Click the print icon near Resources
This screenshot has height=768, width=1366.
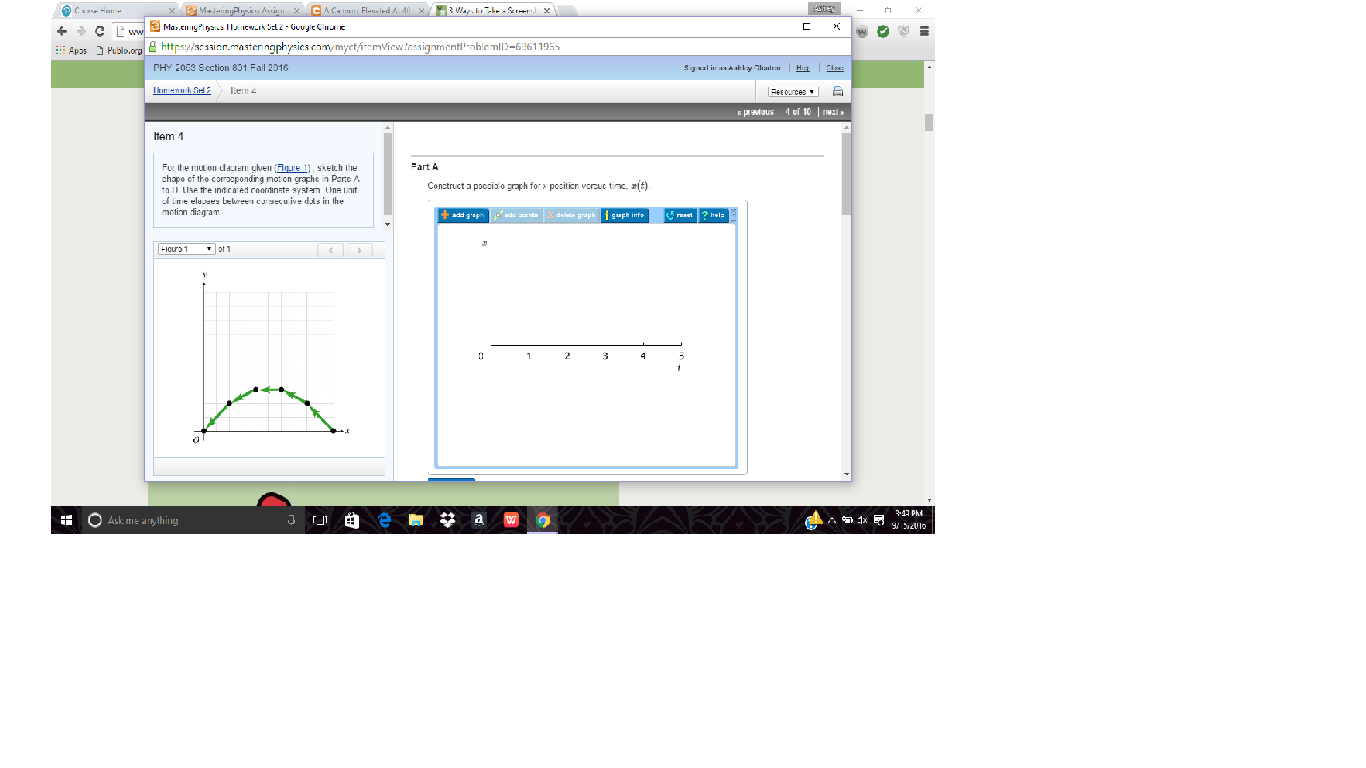tap(837, 90)
